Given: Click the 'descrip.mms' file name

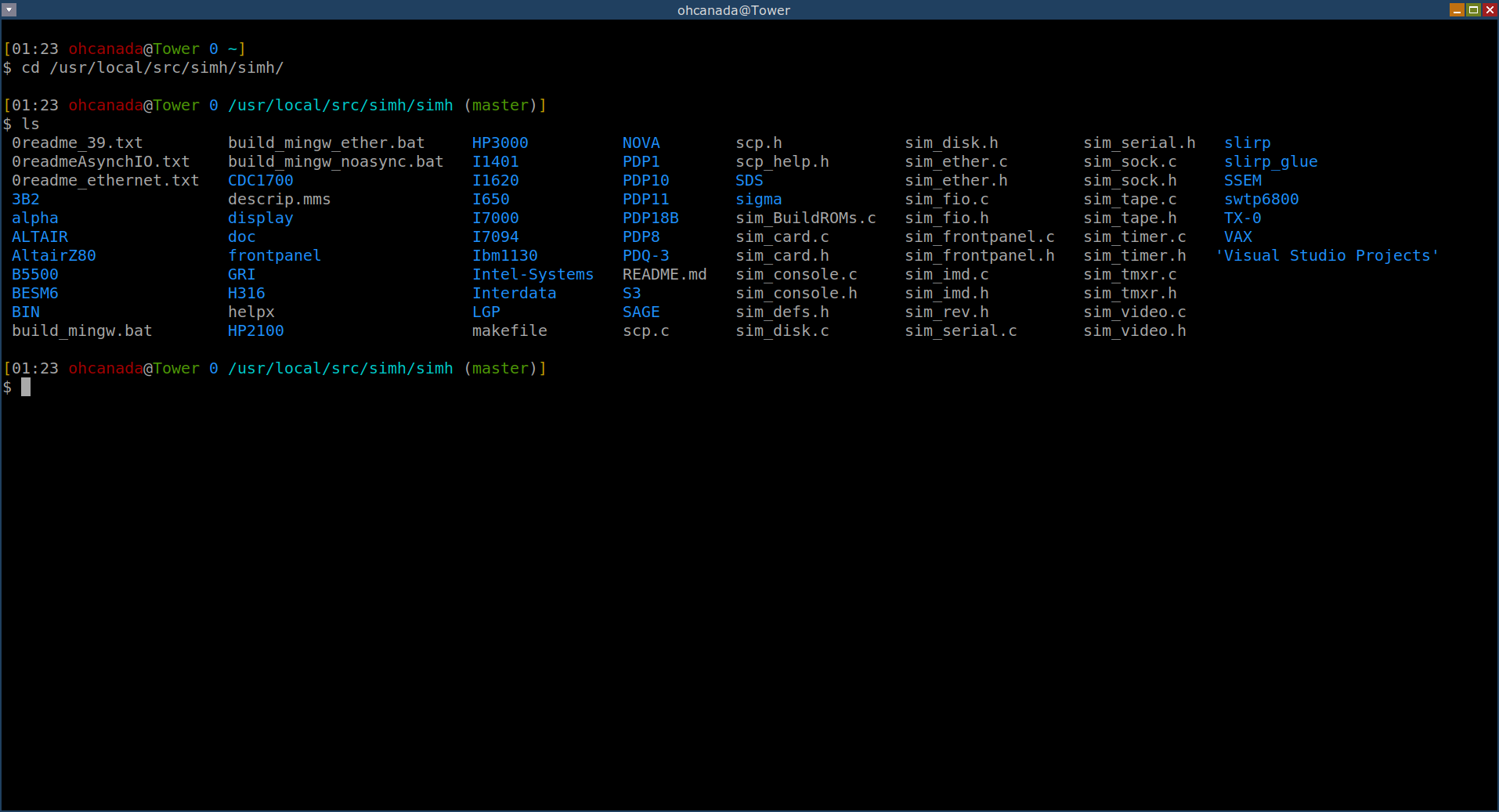Looking at the screenshot, I should click(x=280, y=200).
